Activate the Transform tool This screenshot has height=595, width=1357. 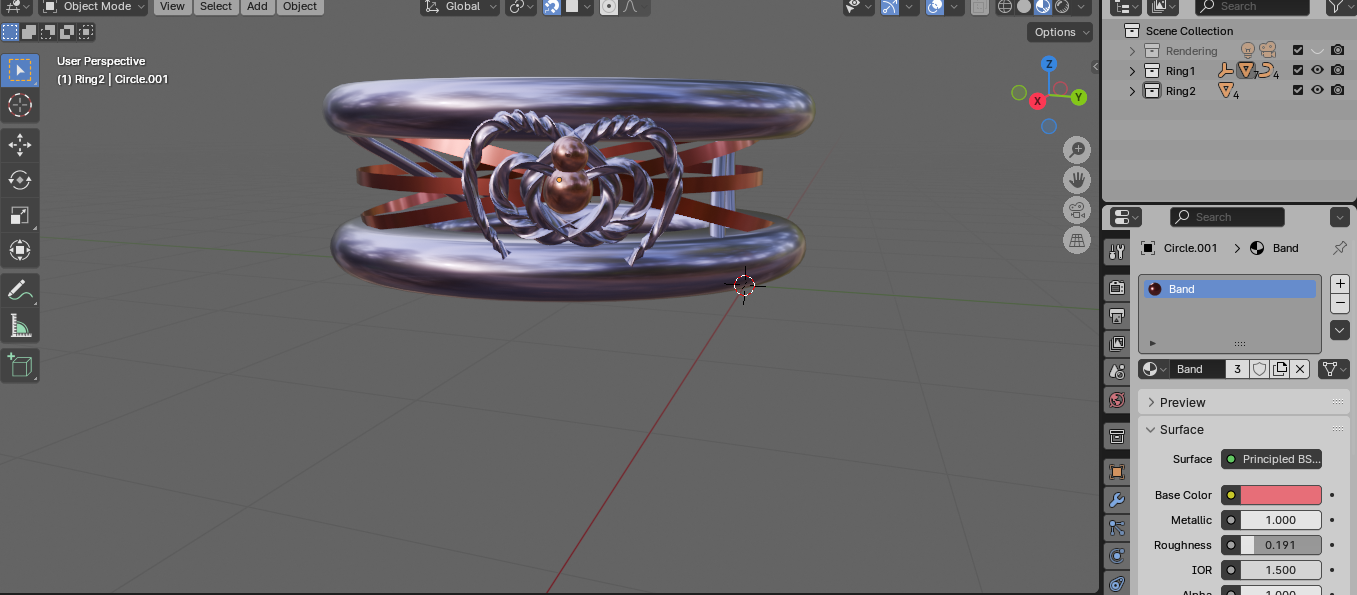coord(20,250)
